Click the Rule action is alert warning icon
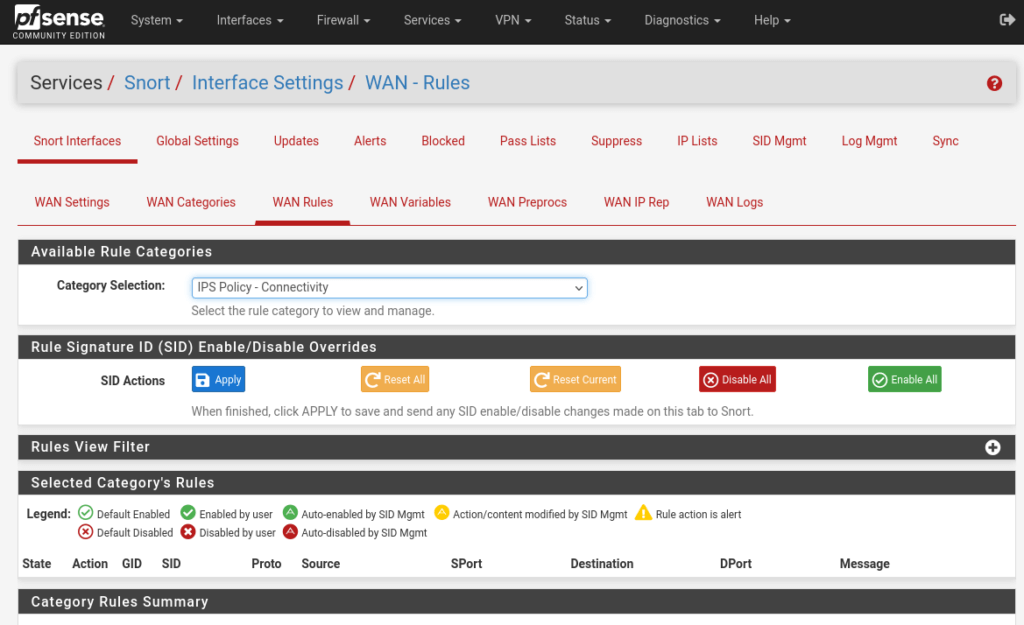Image resolution: width=1024 pixels, height=625 pixels. (x=643, y=513)
